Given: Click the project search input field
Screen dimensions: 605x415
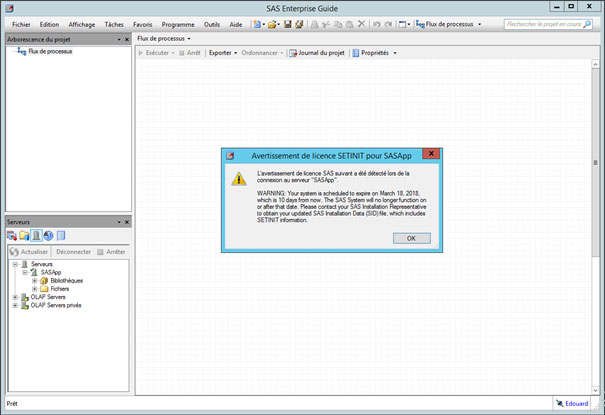Looking at the screenshot, I should [x=543, y=24].
